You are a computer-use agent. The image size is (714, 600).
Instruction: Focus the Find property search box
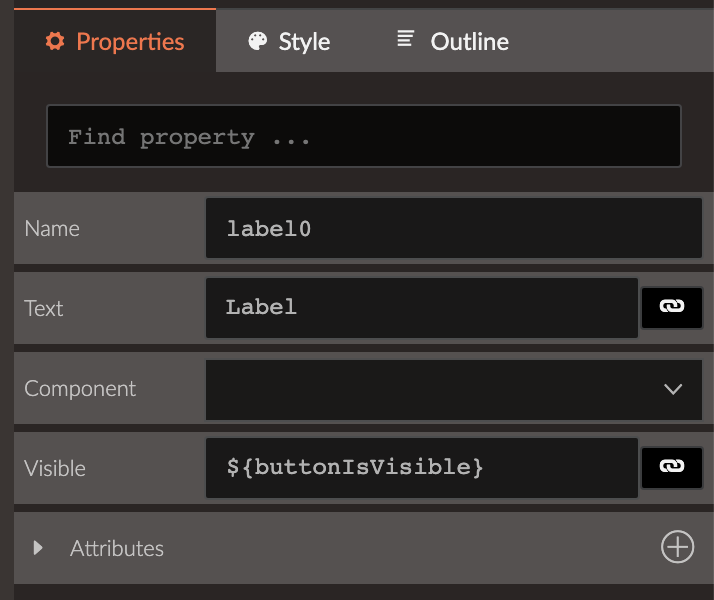[x=363, y=136]
